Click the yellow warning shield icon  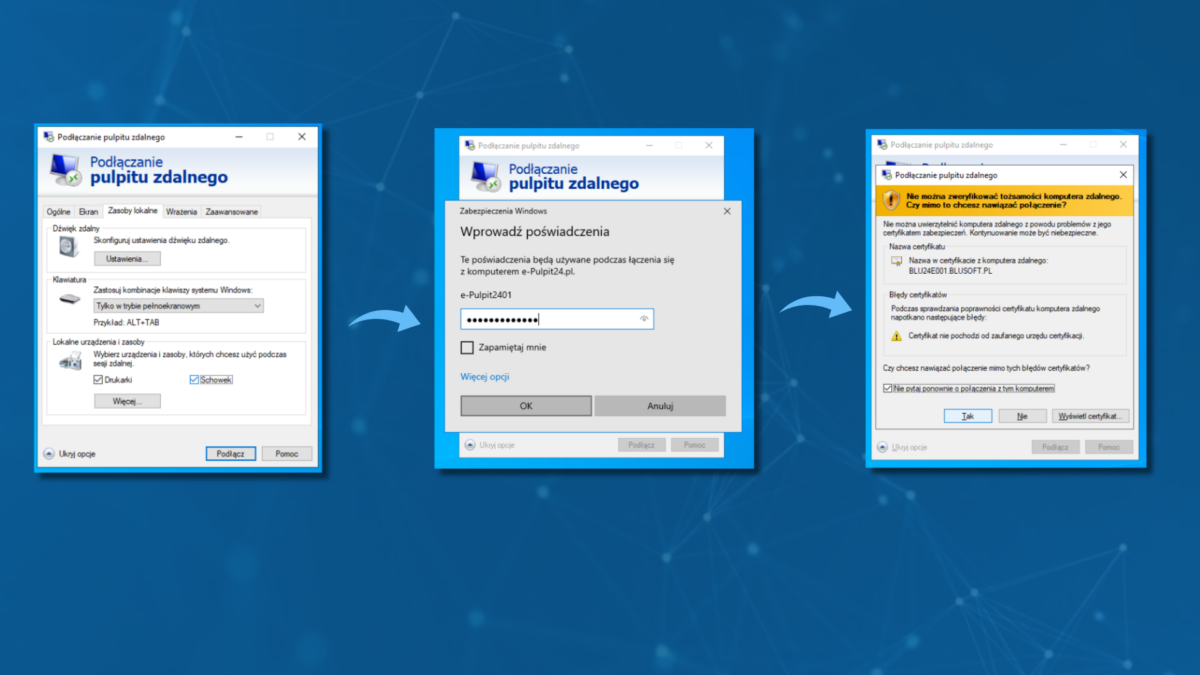[891, 199]
